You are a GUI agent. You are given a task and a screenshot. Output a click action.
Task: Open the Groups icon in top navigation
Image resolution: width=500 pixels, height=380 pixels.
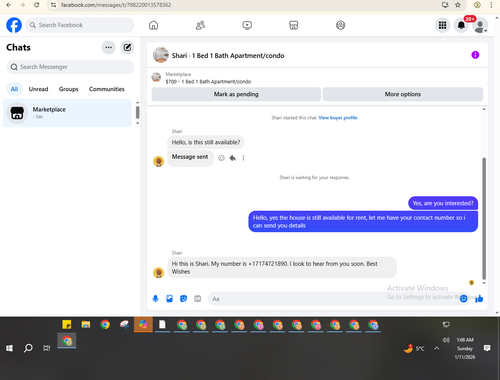(x=340, y=25)
